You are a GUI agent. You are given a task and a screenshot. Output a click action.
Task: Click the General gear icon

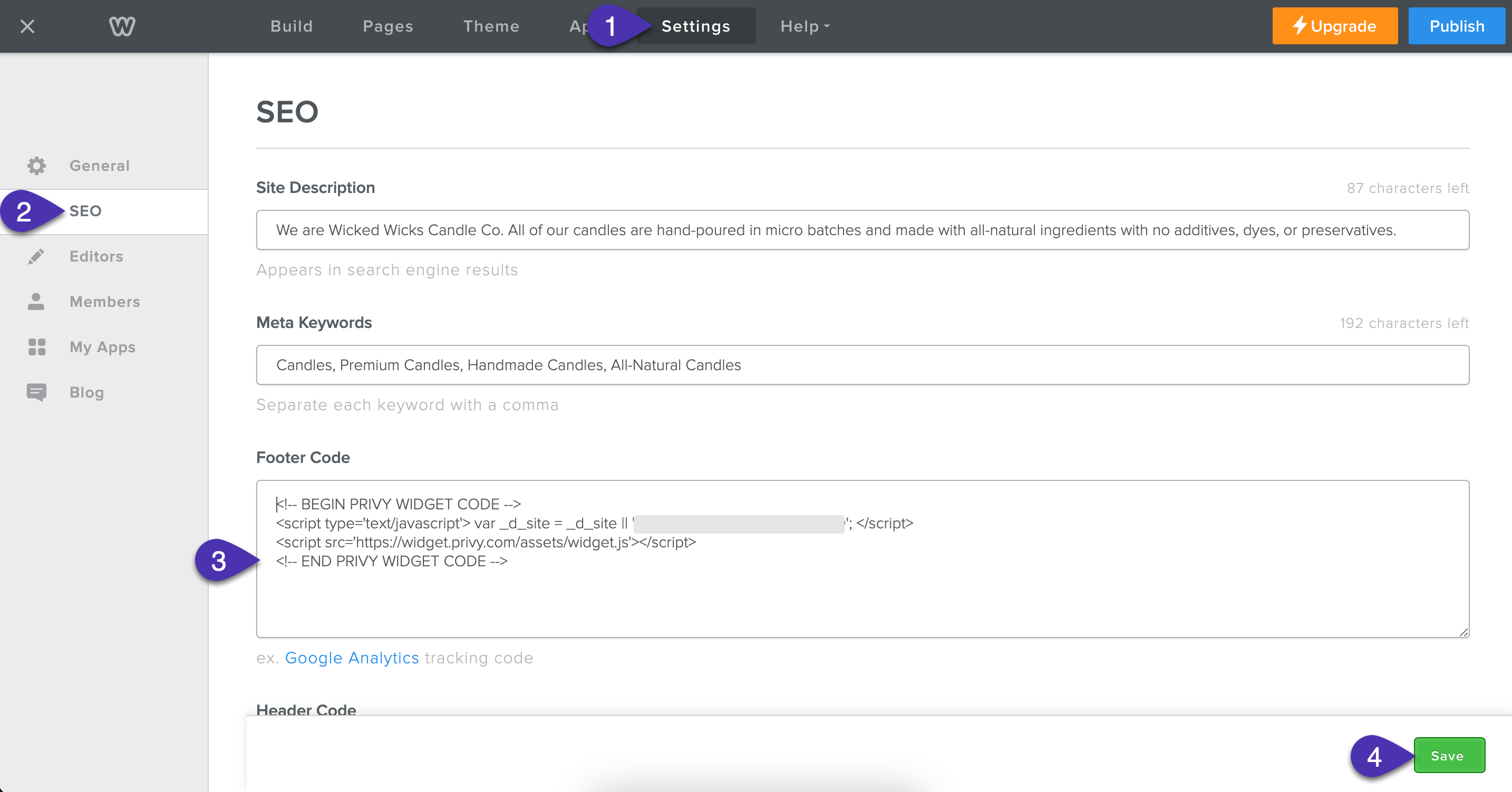coord(36,166)
